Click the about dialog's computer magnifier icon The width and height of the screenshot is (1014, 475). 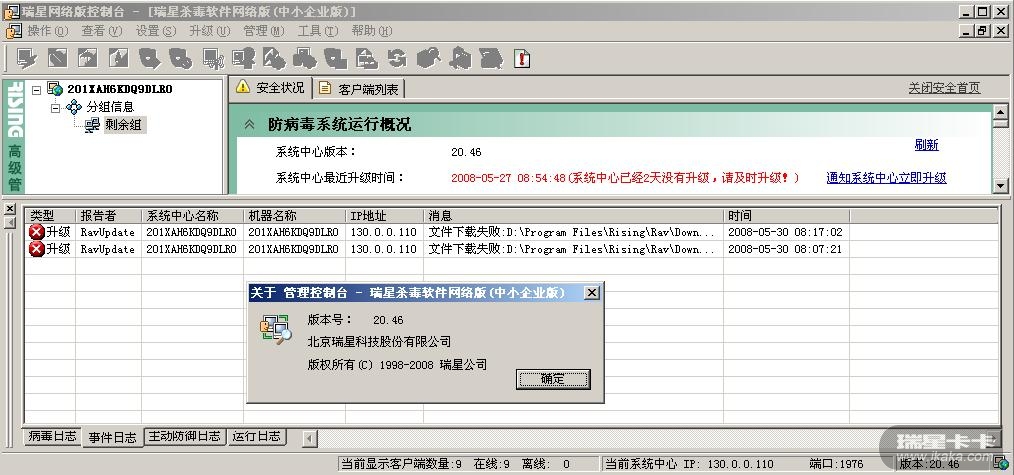coord(275,328)
